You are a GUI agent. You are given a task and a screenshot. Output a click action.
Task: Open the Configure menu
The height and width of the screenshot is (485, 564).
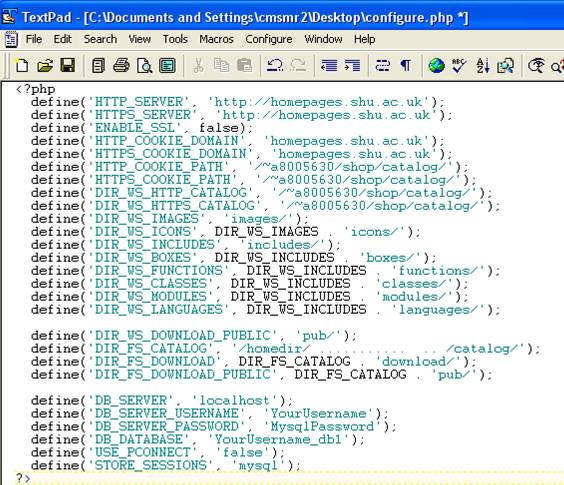[269, 39]
